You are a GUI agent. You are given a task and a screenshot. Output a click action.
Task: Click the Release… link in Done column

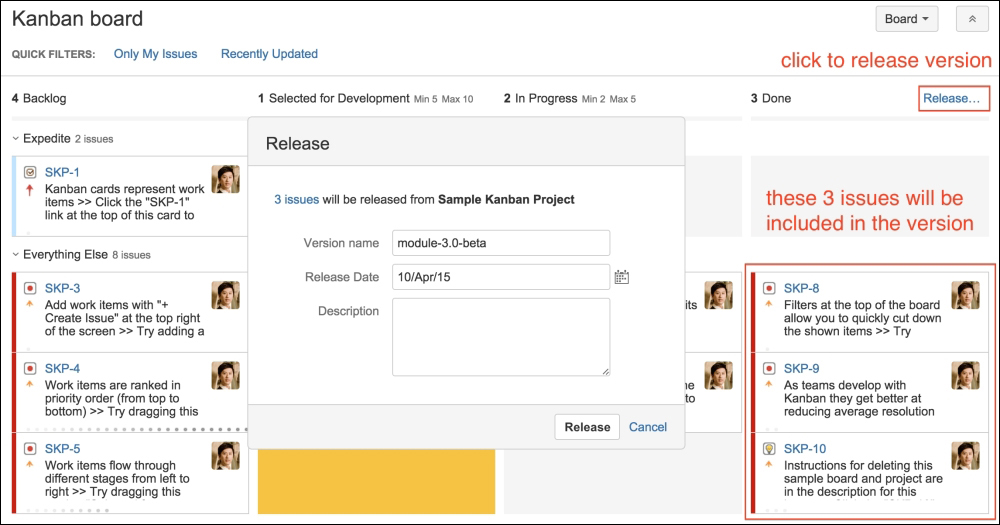point(953,98)
